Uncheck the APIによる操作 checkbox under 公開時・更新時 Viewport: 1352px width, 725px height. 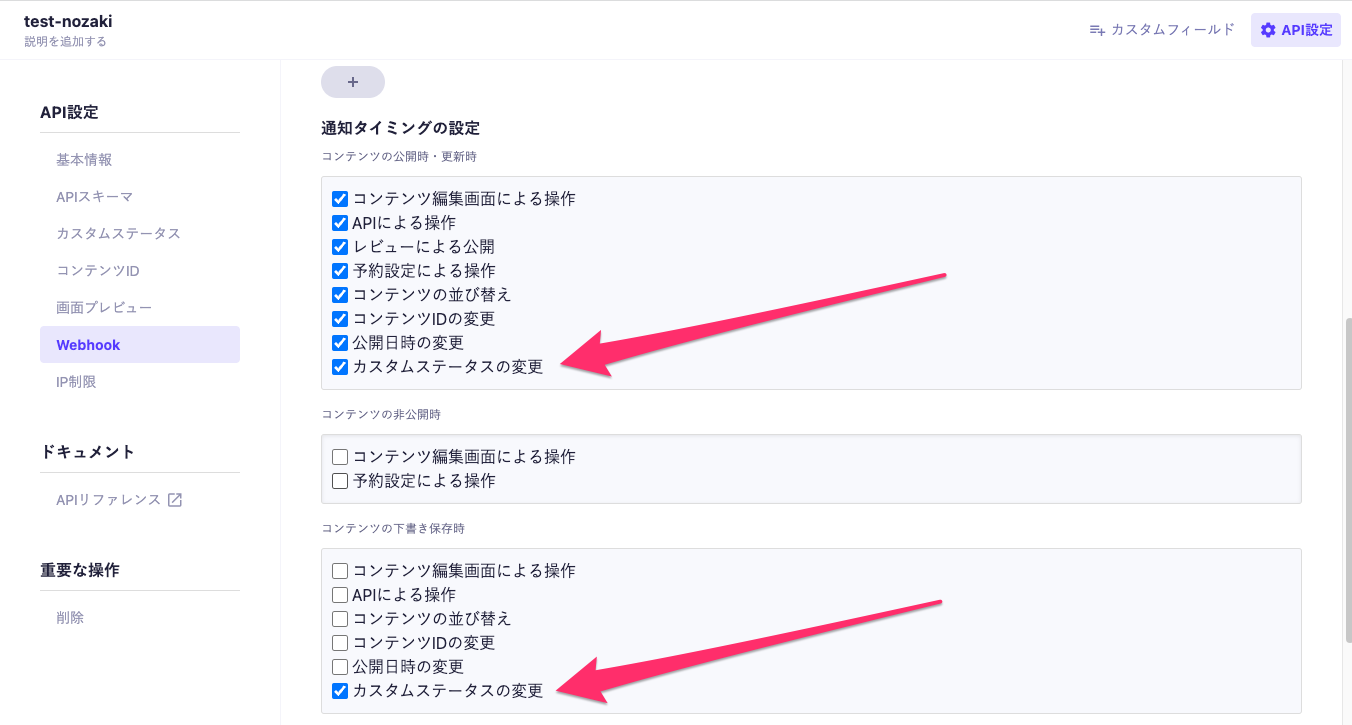coord(340,223)
